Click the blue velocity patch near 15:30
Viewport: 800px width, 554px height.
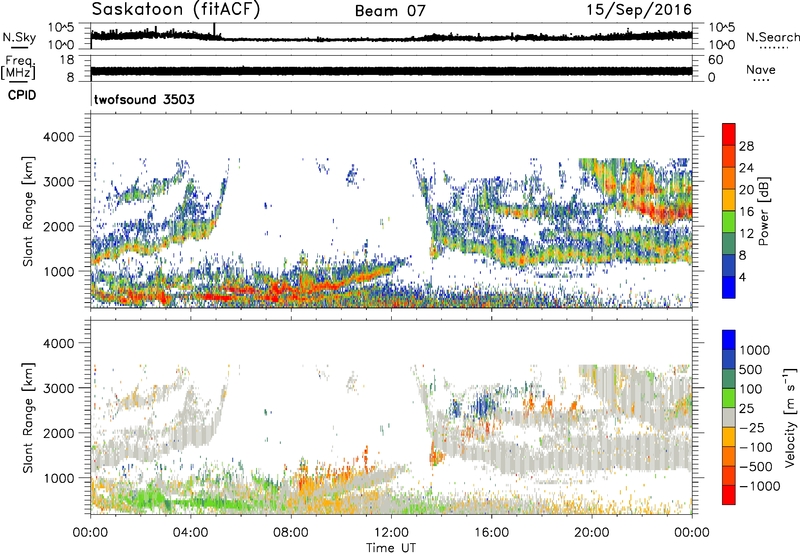click(x=482, y=406)
